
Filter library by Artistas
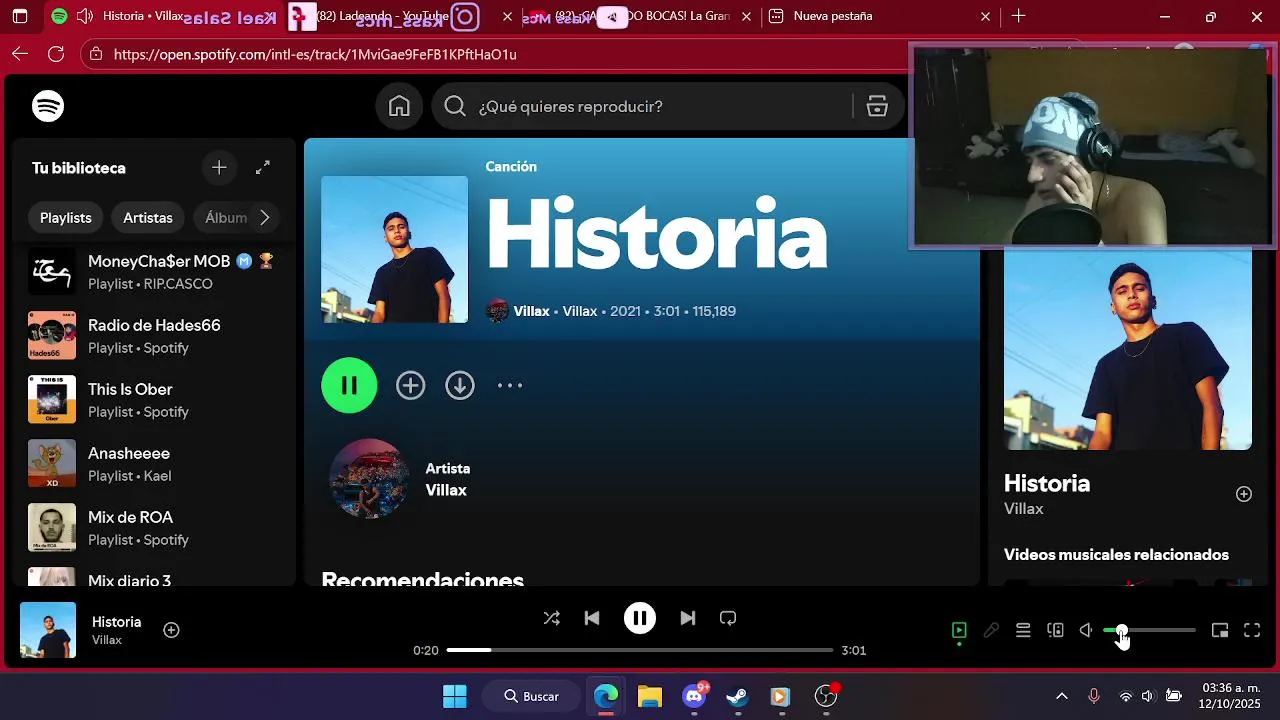(x=148, y=217)
